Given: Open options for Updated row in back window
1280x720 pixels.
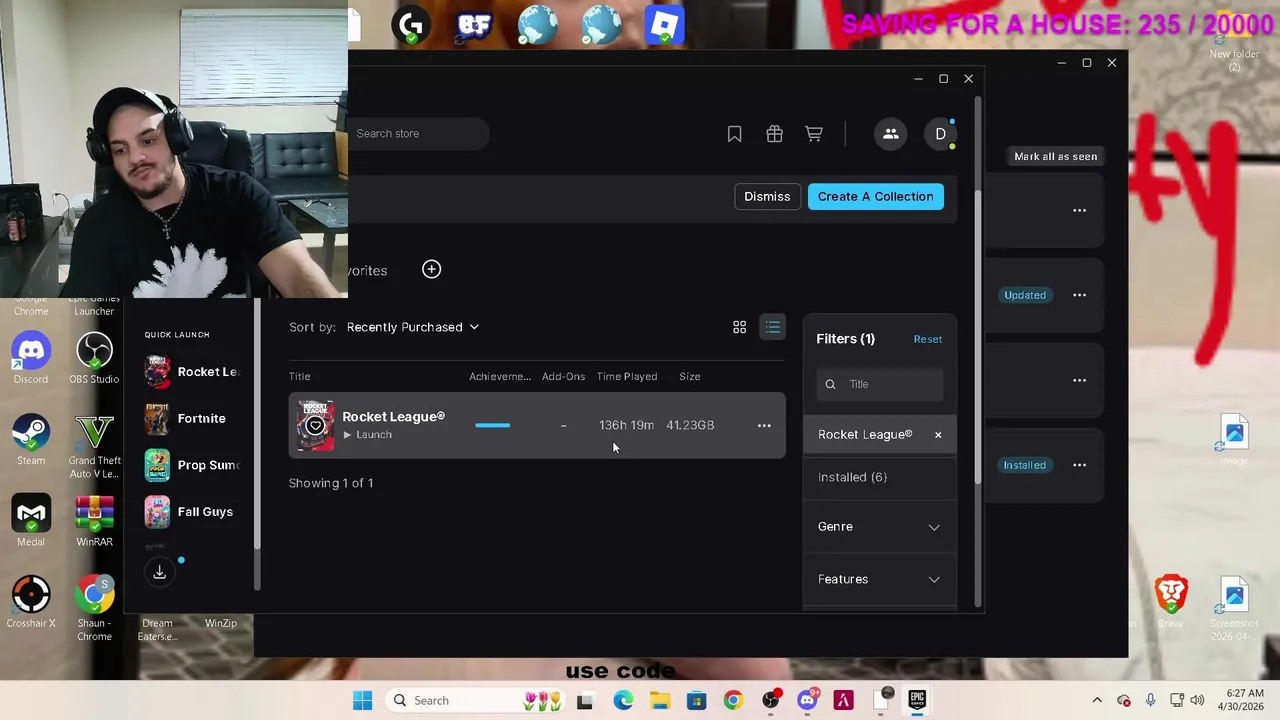Looking at the screenshot, I should coord(1079,295).
